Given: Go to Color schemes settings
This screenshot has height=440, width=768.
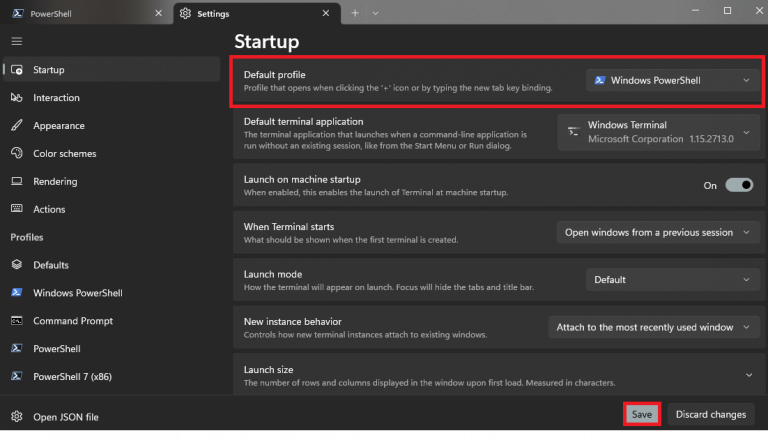Looking at the screenshot, I should point(112,153).
